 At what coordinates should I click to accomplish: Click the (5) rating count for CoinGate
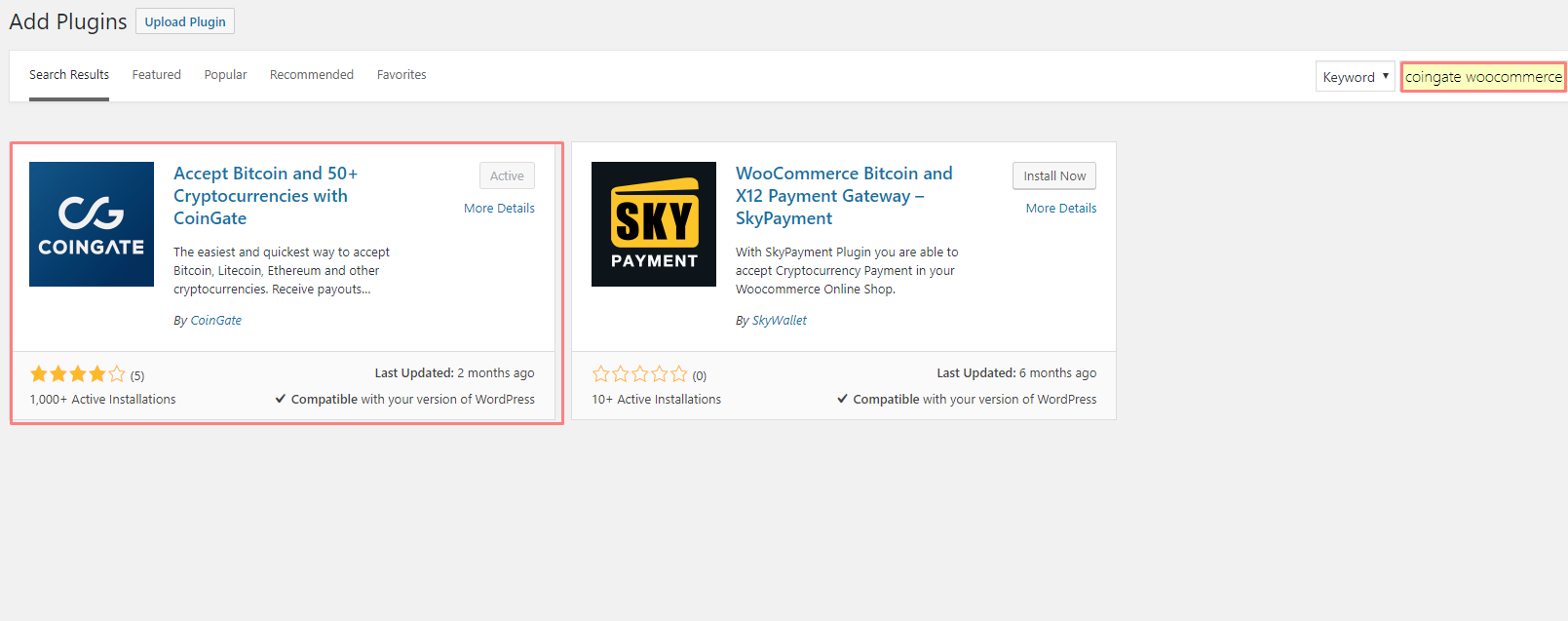coord(137,376)
